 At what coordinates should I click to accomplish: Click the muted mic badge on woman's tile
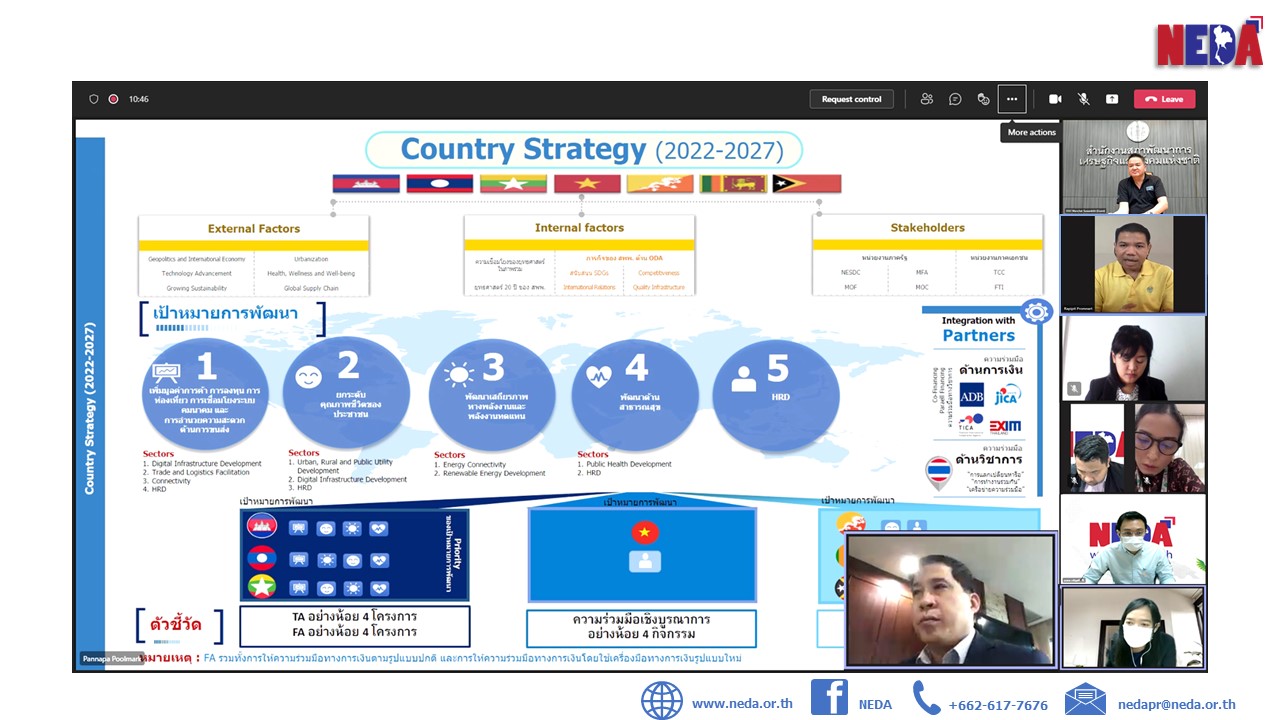(1074, 389)
